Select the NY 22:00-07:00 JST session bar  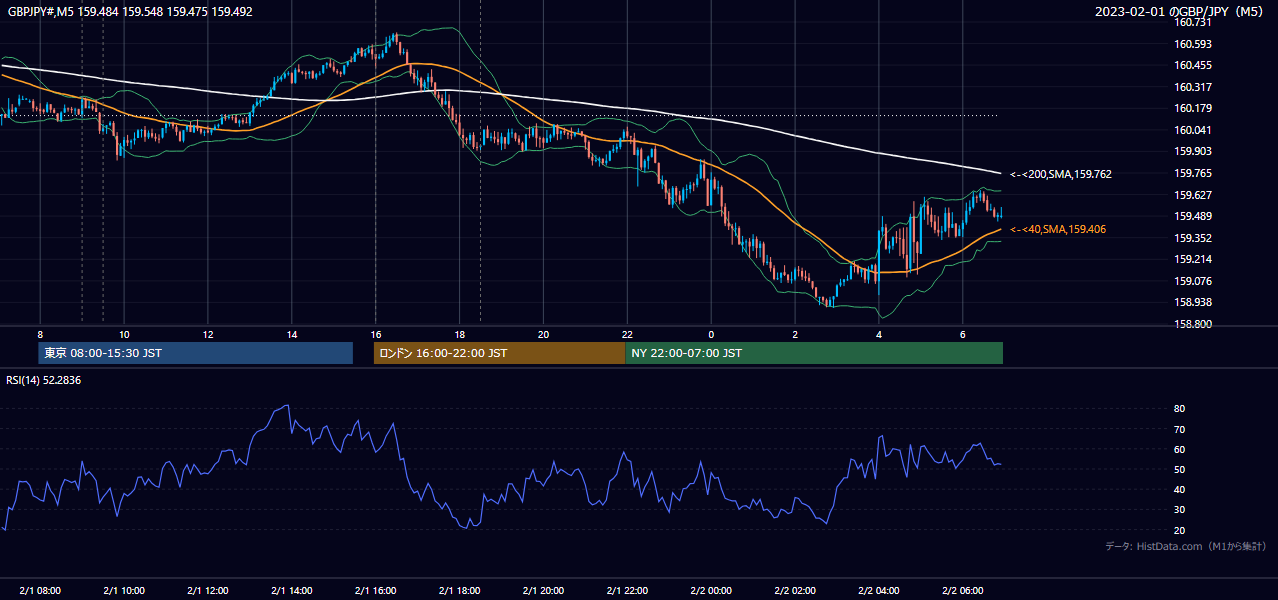point(814,353)
